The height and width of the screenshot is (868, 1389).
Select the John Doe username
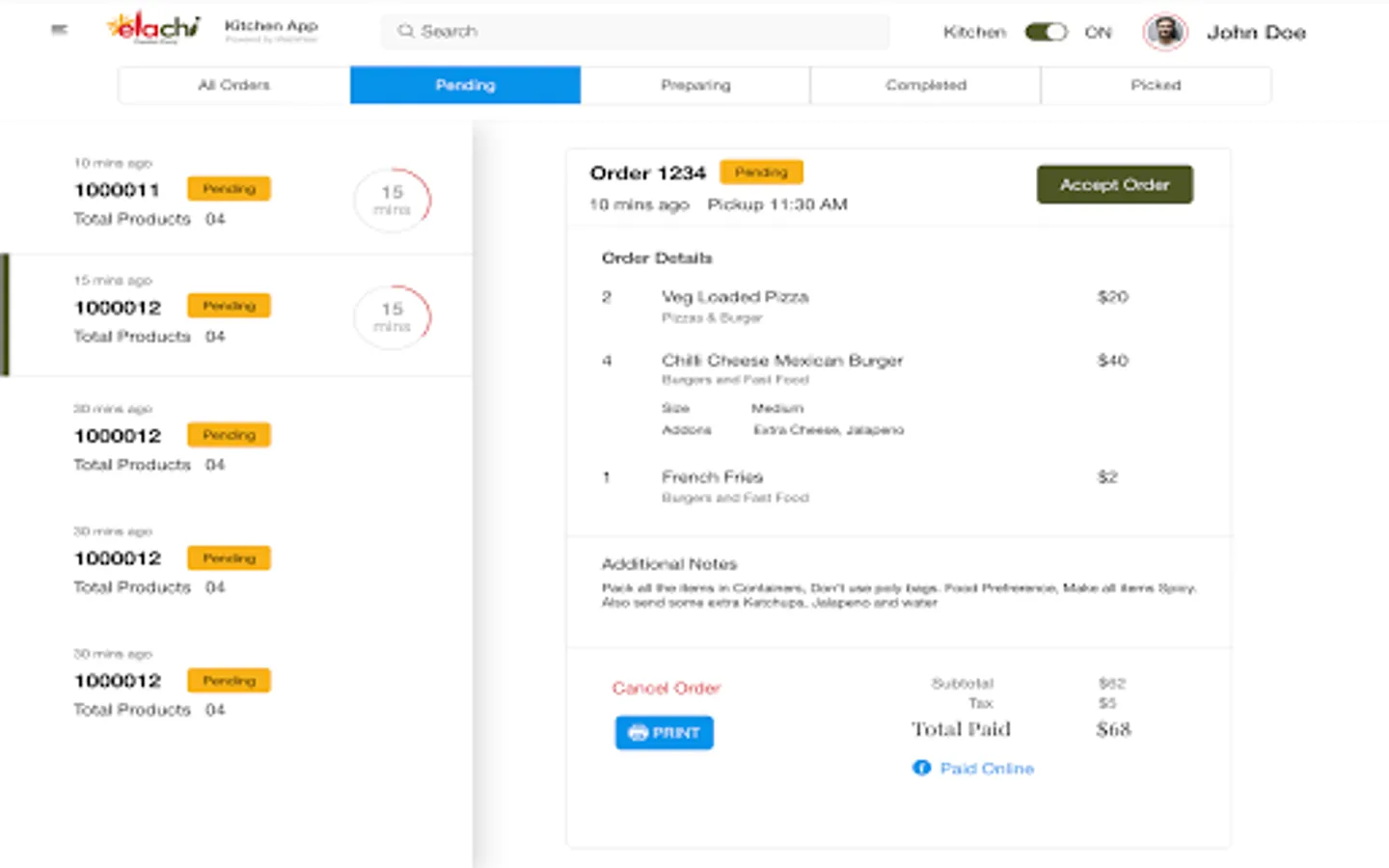[1256, 33]
